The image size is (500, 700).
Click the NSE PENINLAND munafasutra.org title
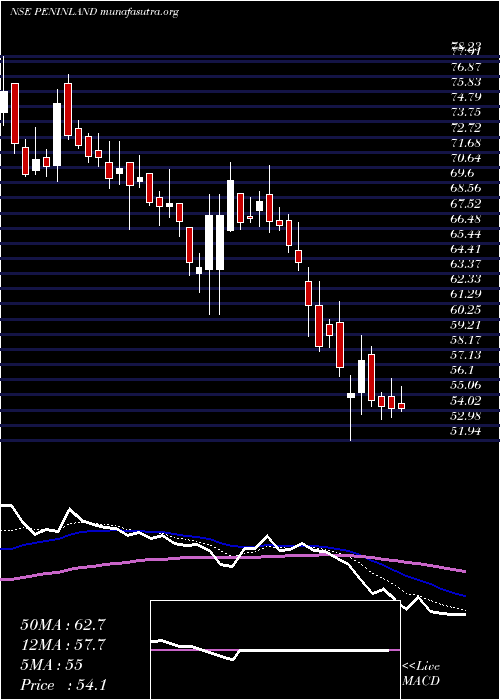point(94,12)
